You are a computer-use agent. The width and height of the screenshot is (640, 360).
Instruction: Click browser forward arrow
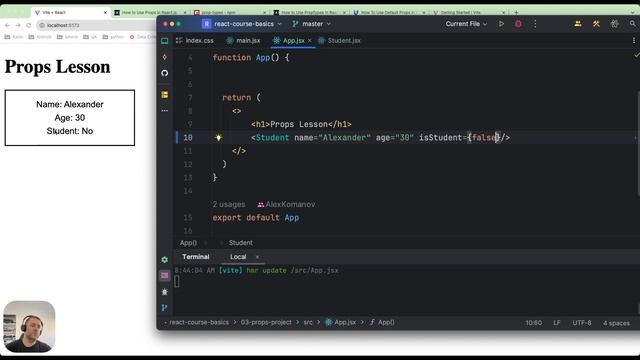coord(18,25)
